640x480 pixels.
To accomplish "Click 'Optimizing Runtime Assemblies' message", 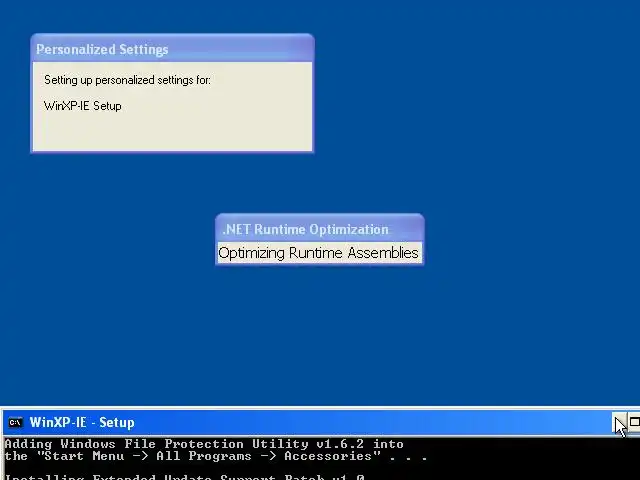I will click(318, 253).
